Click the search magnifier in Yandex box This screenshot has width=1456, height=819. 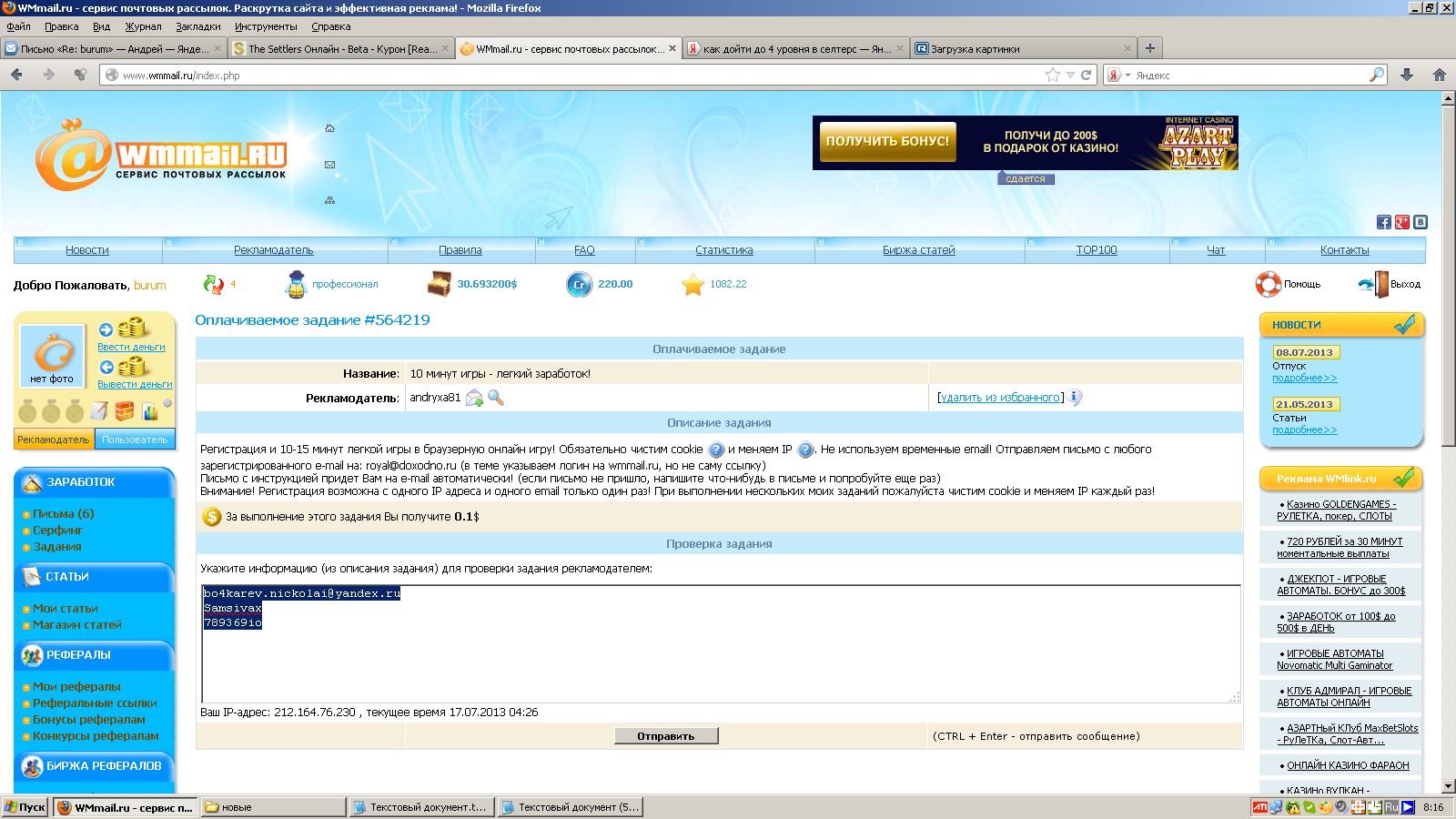1377,75
